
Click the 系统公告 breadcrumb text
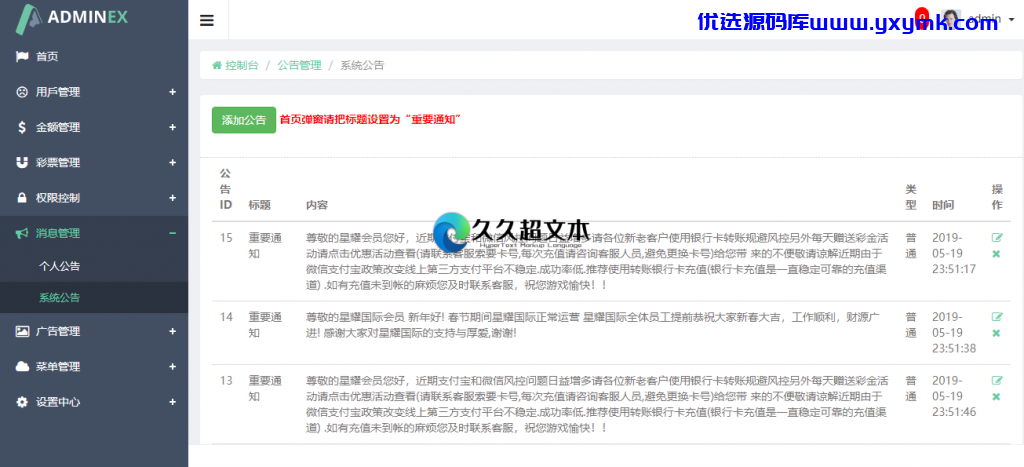pos(362,65)
